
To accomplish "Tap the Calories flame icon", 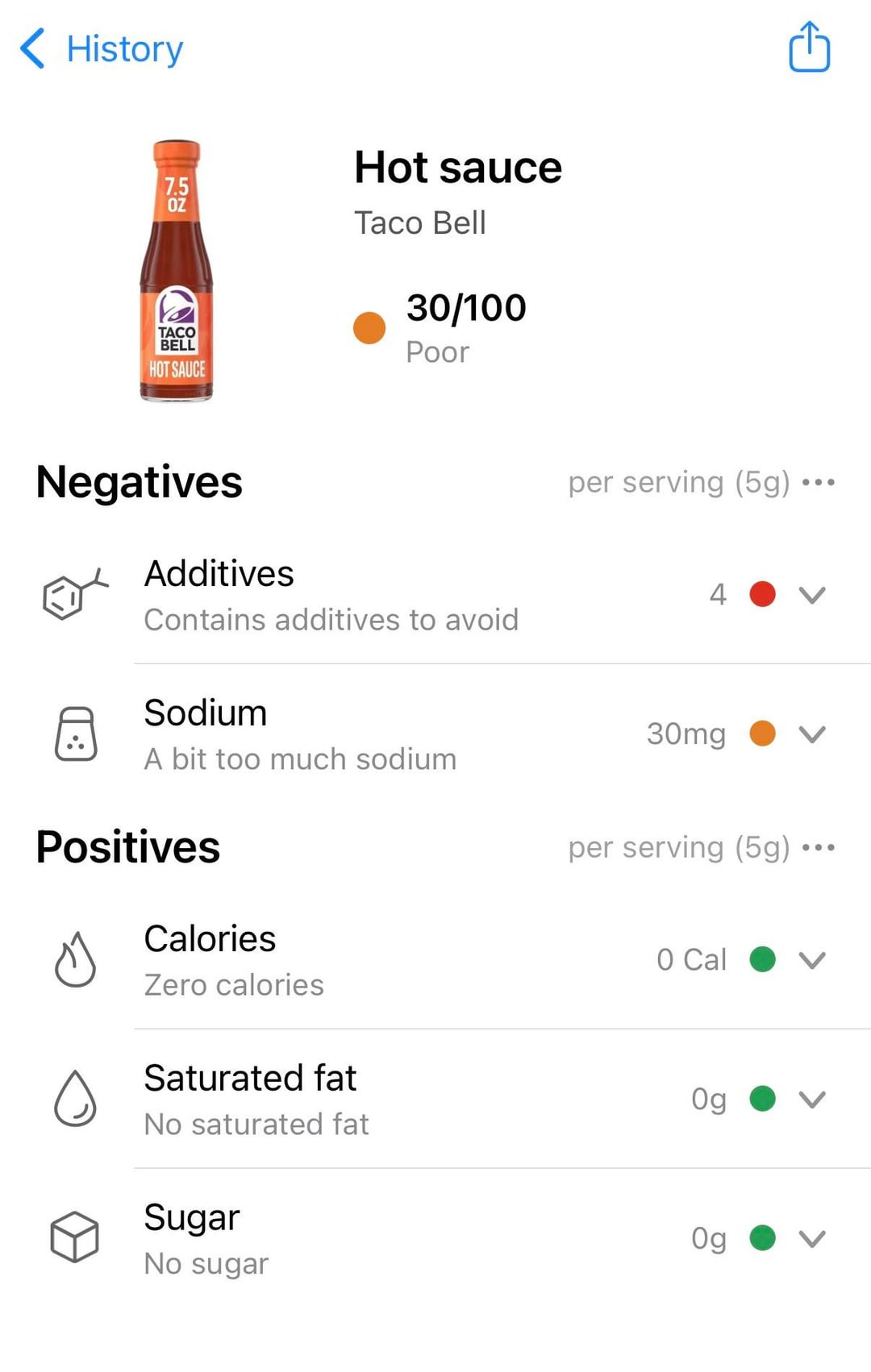I will tap(75, 959).
